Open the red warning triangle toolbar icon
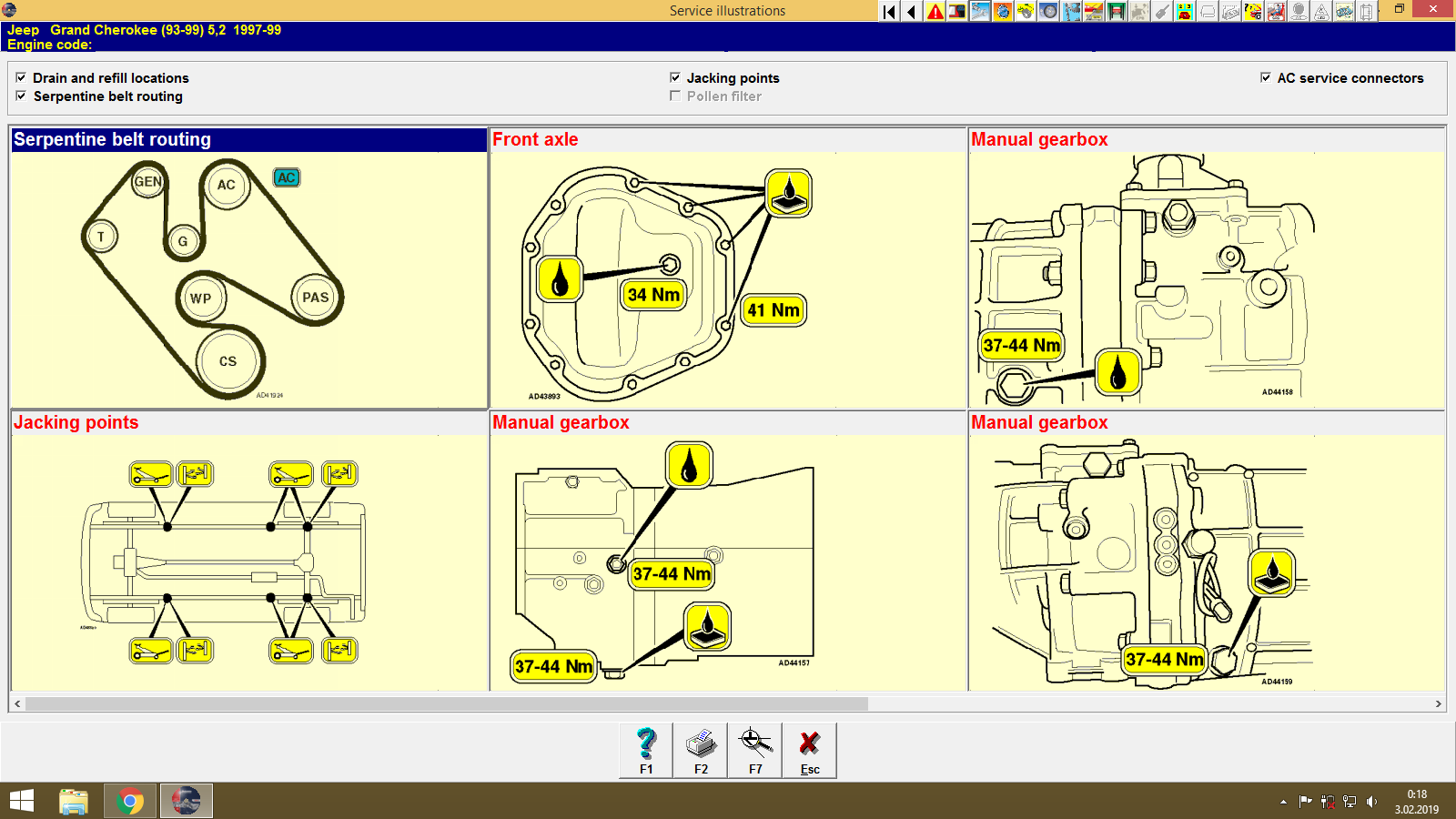Screen dimensions: 1456x819 click(935, 12)
